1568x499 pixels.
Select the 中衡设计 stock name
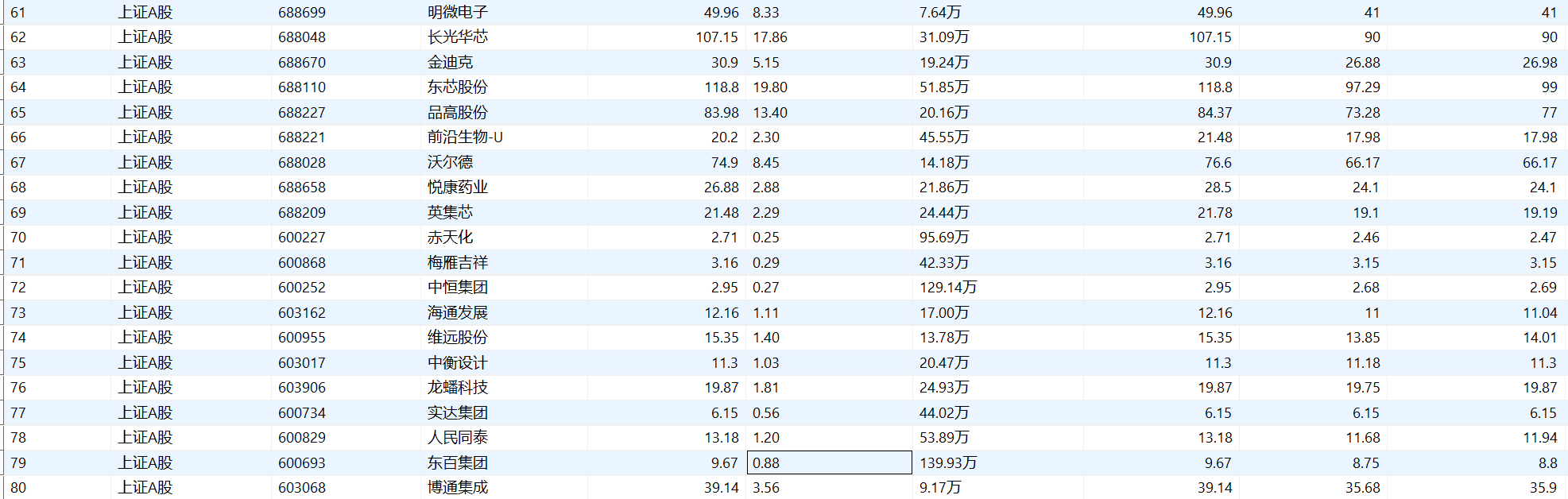(x=458, y=362)
